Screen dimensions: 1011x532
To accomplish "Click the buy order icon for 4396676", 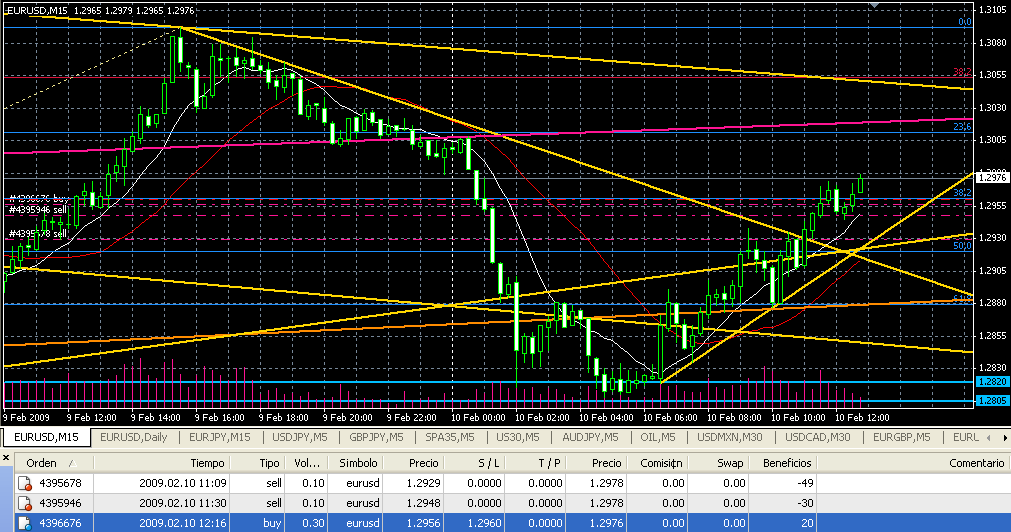I will 25,523.
